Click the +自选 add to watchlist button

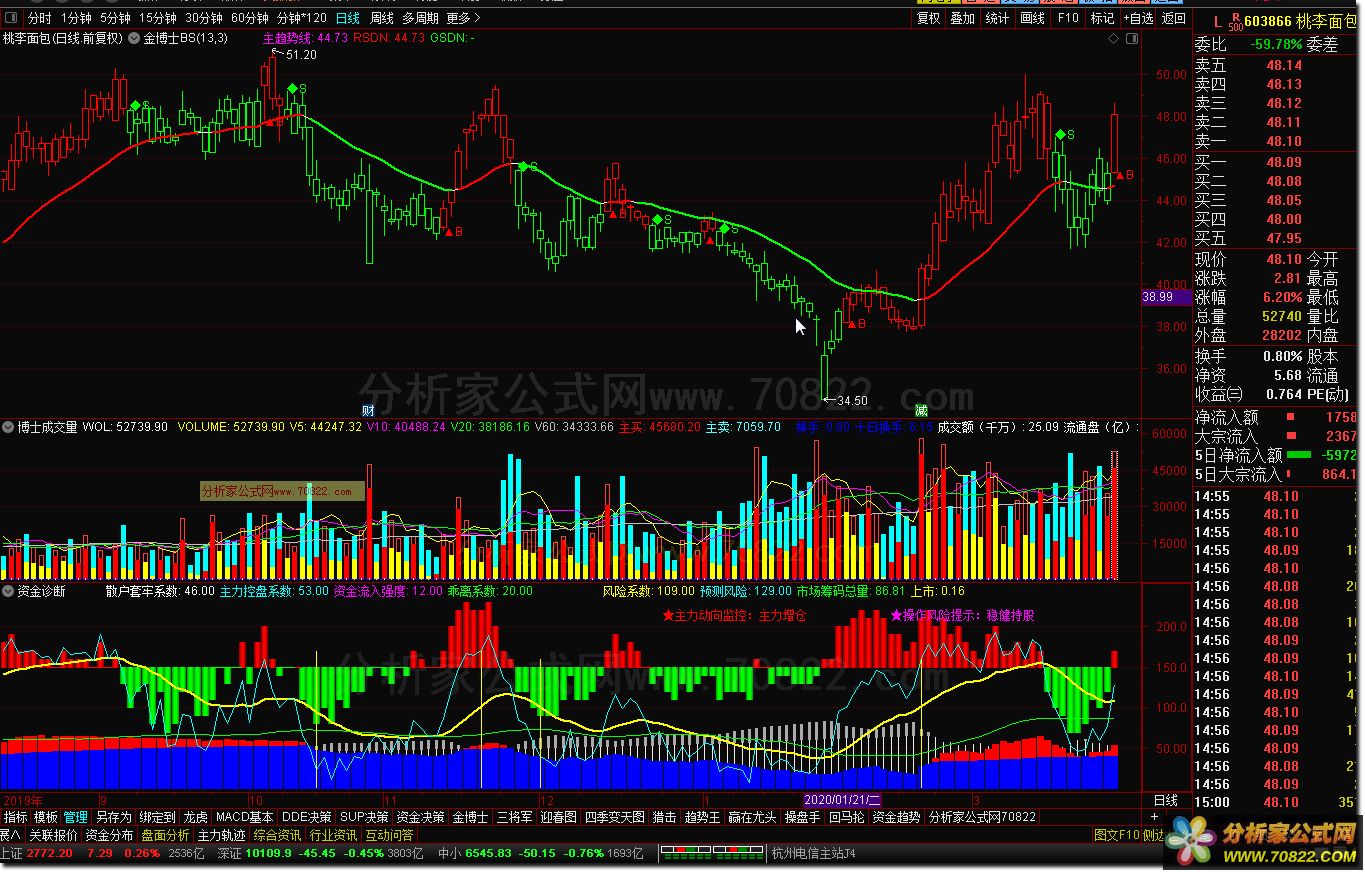pos(1137,18)
